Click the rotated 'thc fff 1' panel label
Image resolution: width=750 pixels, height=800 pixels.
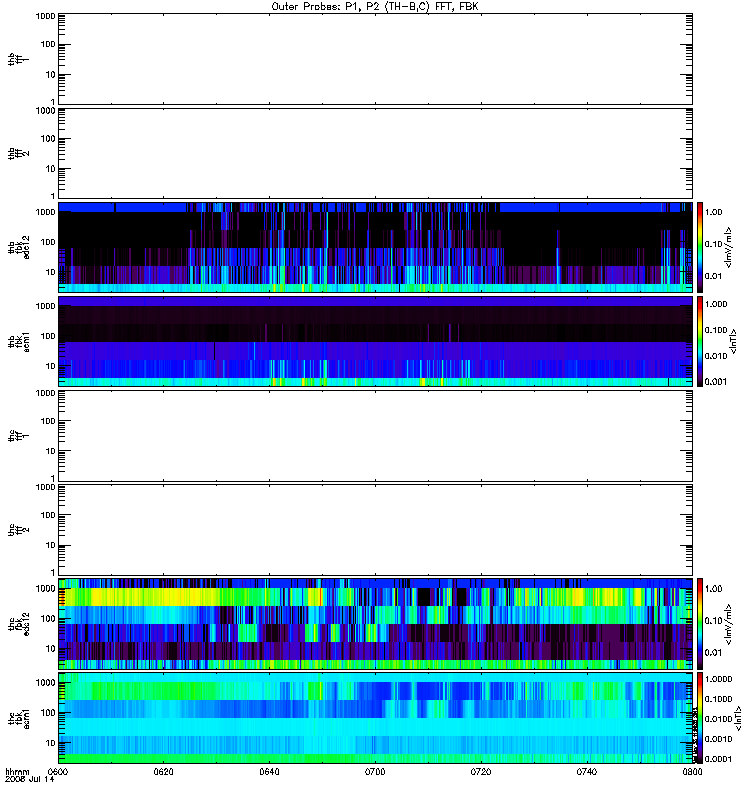18,436
